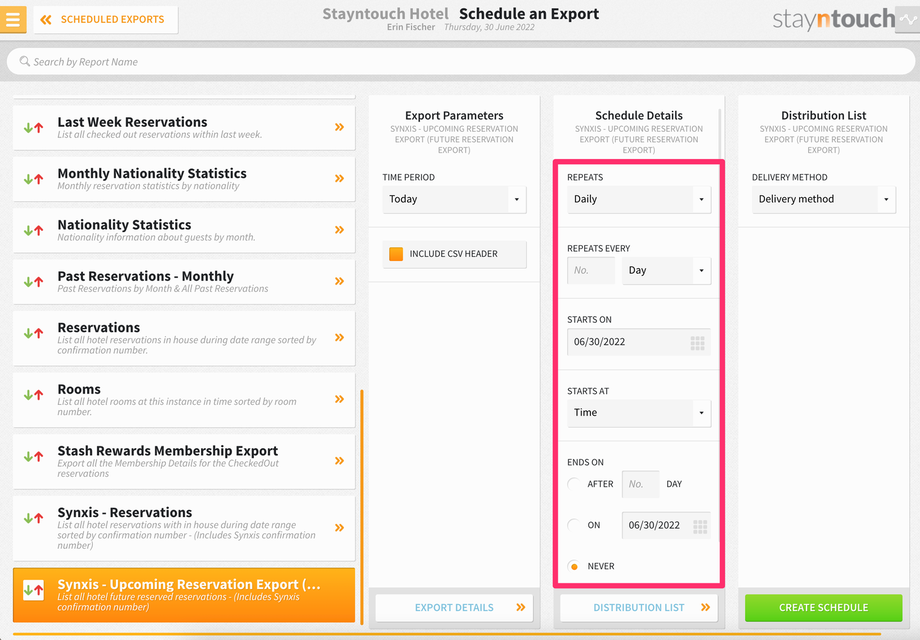Click export arrows icon for Reservations row
Image resolution: width=920 pixels, height=640 pixels.
[33, 333]
